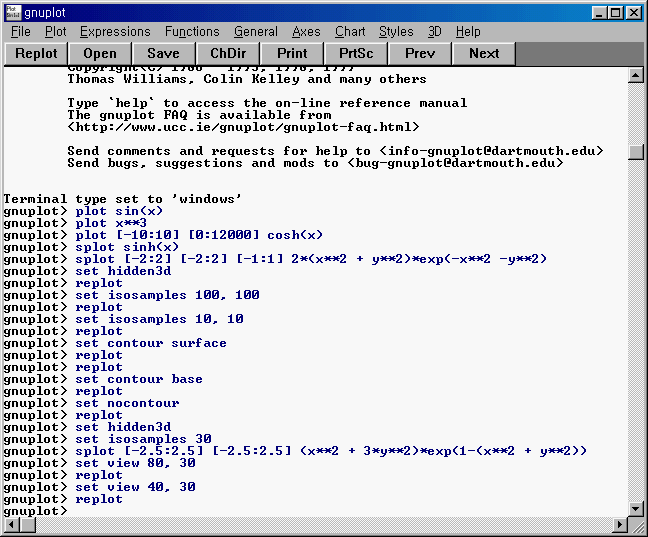
Task: Click the Open toolbar button
Action: point(100,54)
